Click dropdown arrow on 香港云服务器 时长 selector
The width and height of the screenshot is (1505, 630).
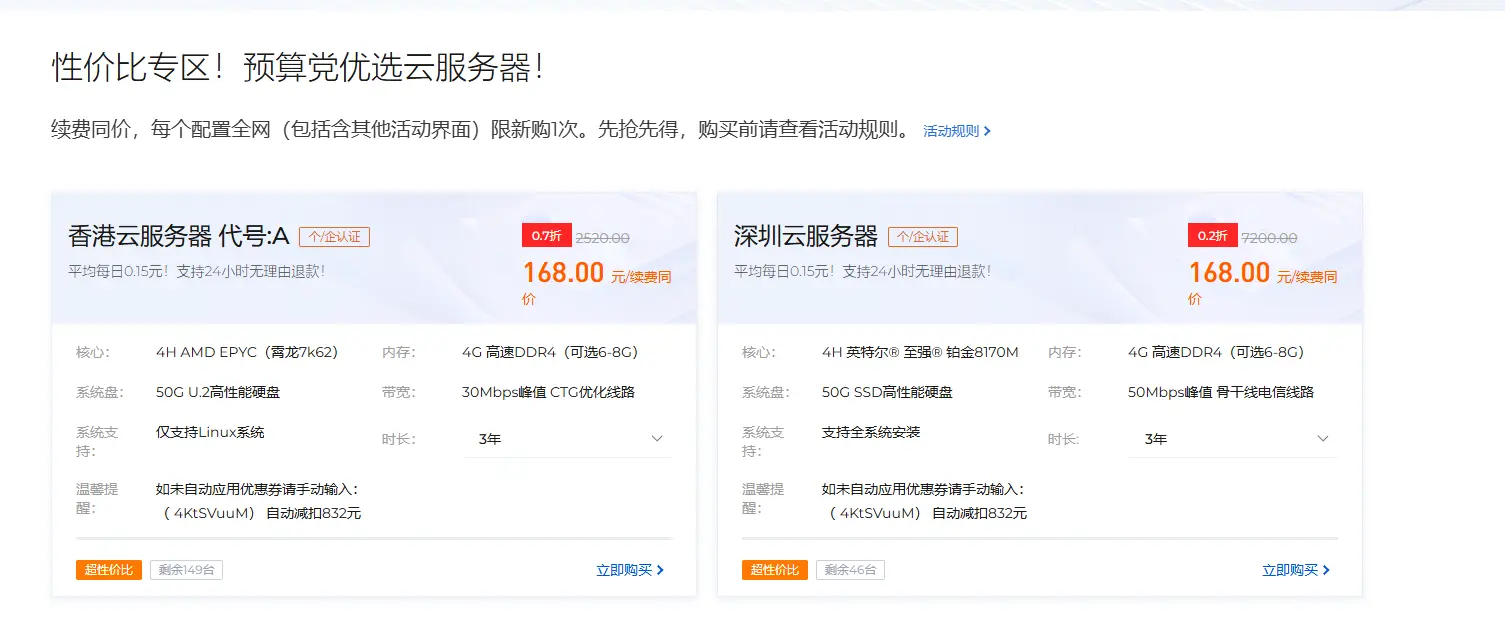pos(657,439)
